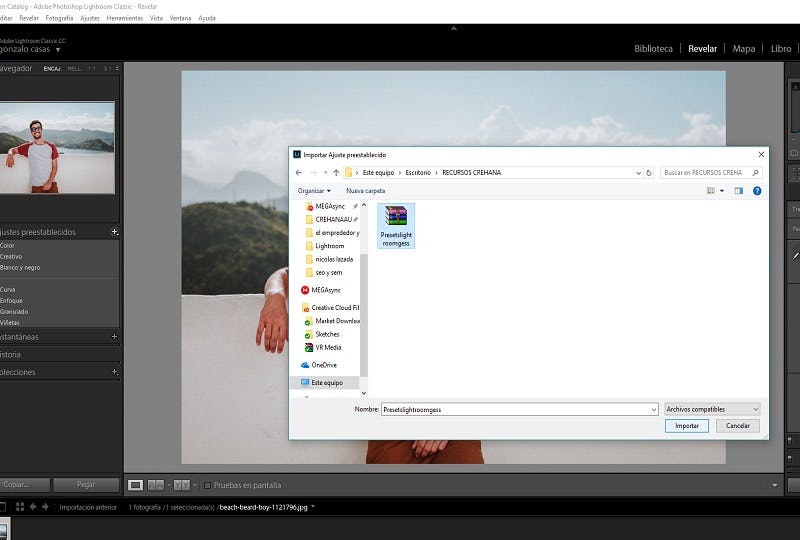Switch to the Biblioteca module
Screen dimensions: 800x540
tap(654, 48)
